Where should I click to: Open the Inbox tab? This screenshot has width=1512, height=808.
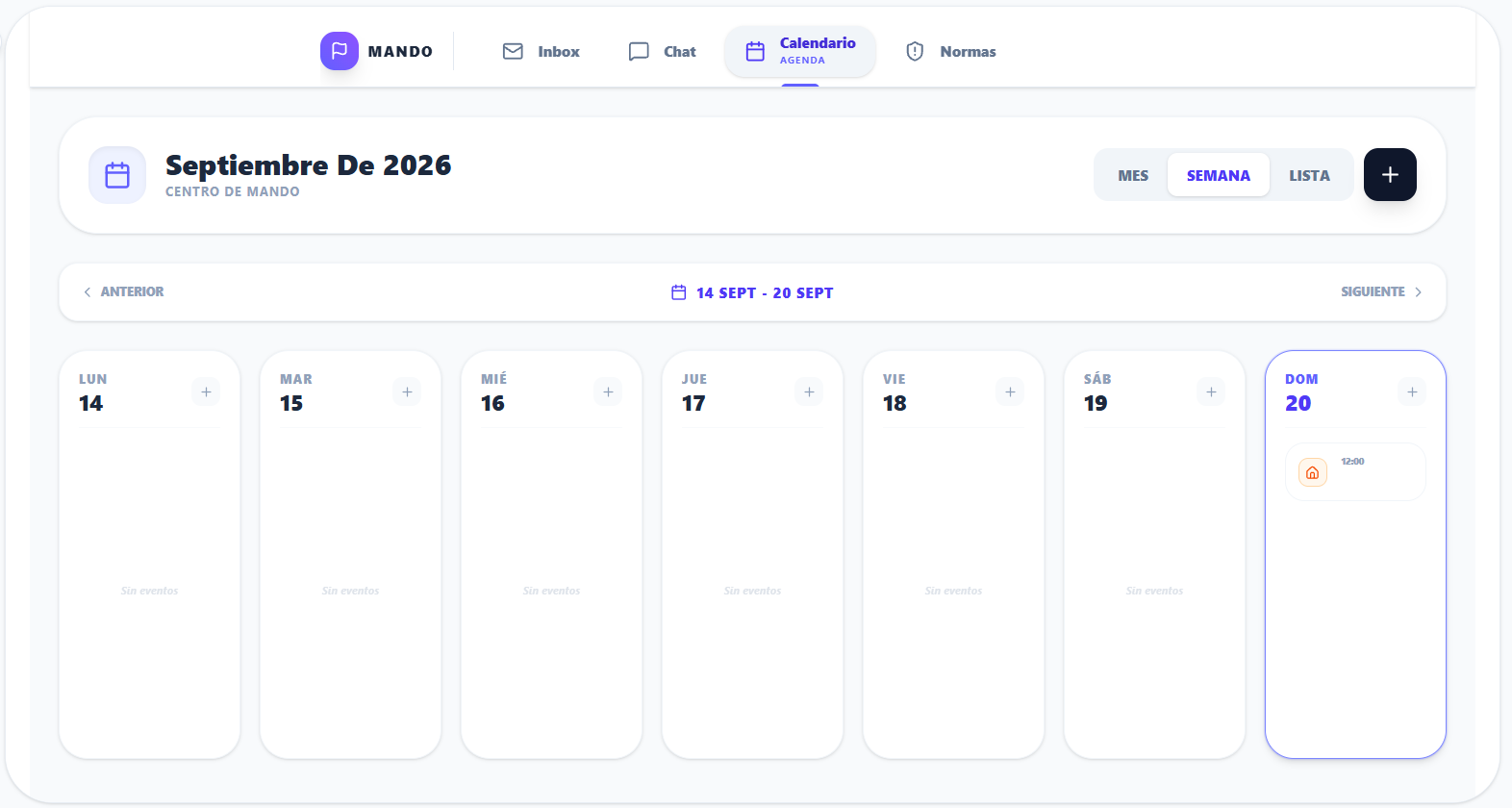[542, 51]
